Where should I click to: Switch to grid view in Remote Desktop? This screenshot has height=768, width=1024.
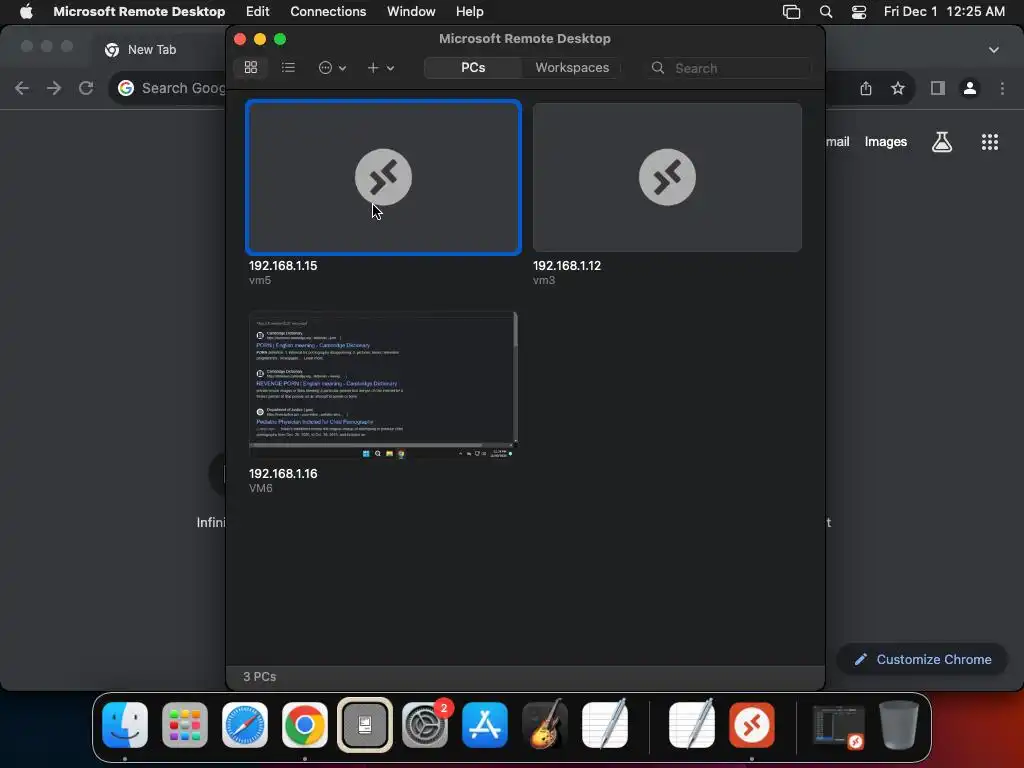[251, 67]
